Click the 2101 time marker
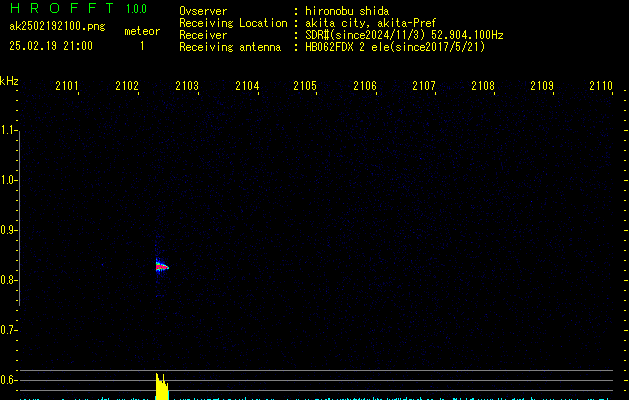Screen dimensions: 629x400 click(x=68, y=87)
